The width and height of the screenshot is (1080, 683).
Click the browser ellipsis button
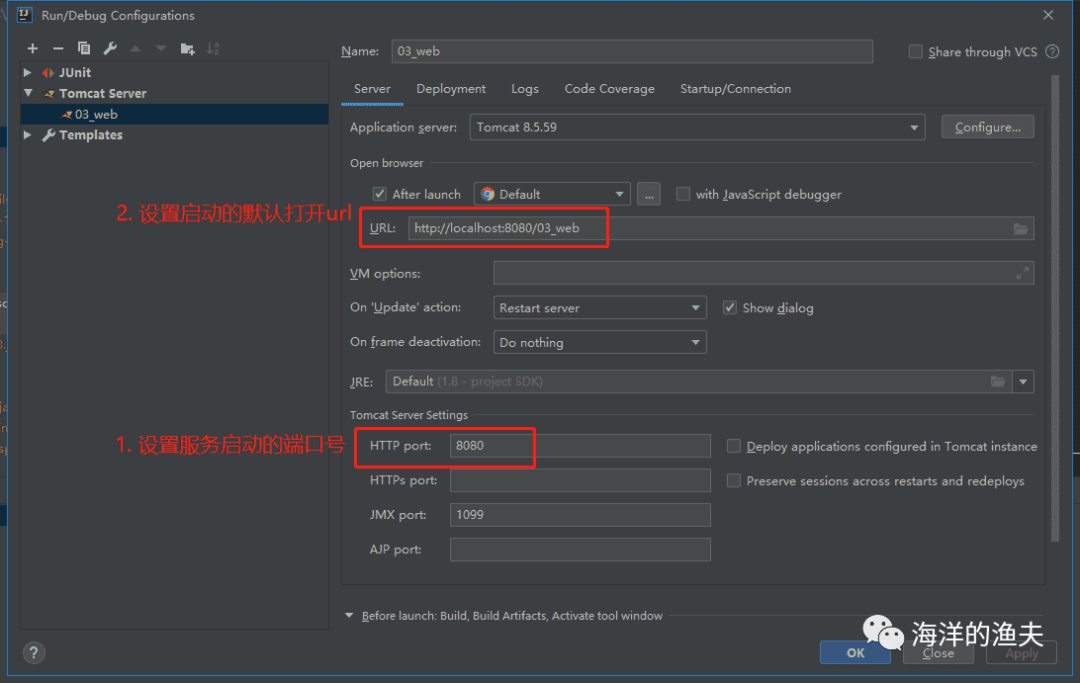tap(649, 194)
